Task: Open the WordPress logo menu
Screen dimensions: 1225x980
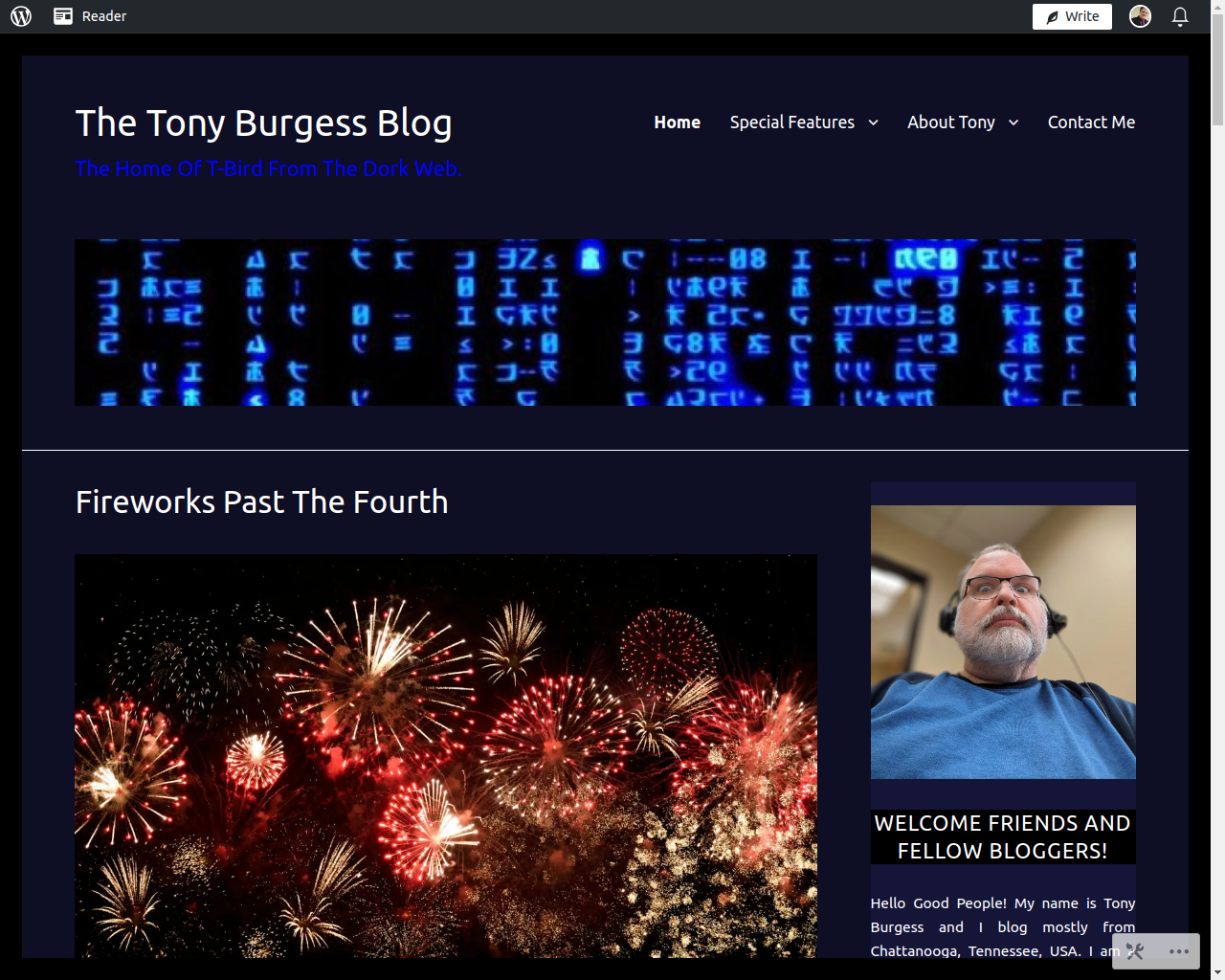Action: 21,16
